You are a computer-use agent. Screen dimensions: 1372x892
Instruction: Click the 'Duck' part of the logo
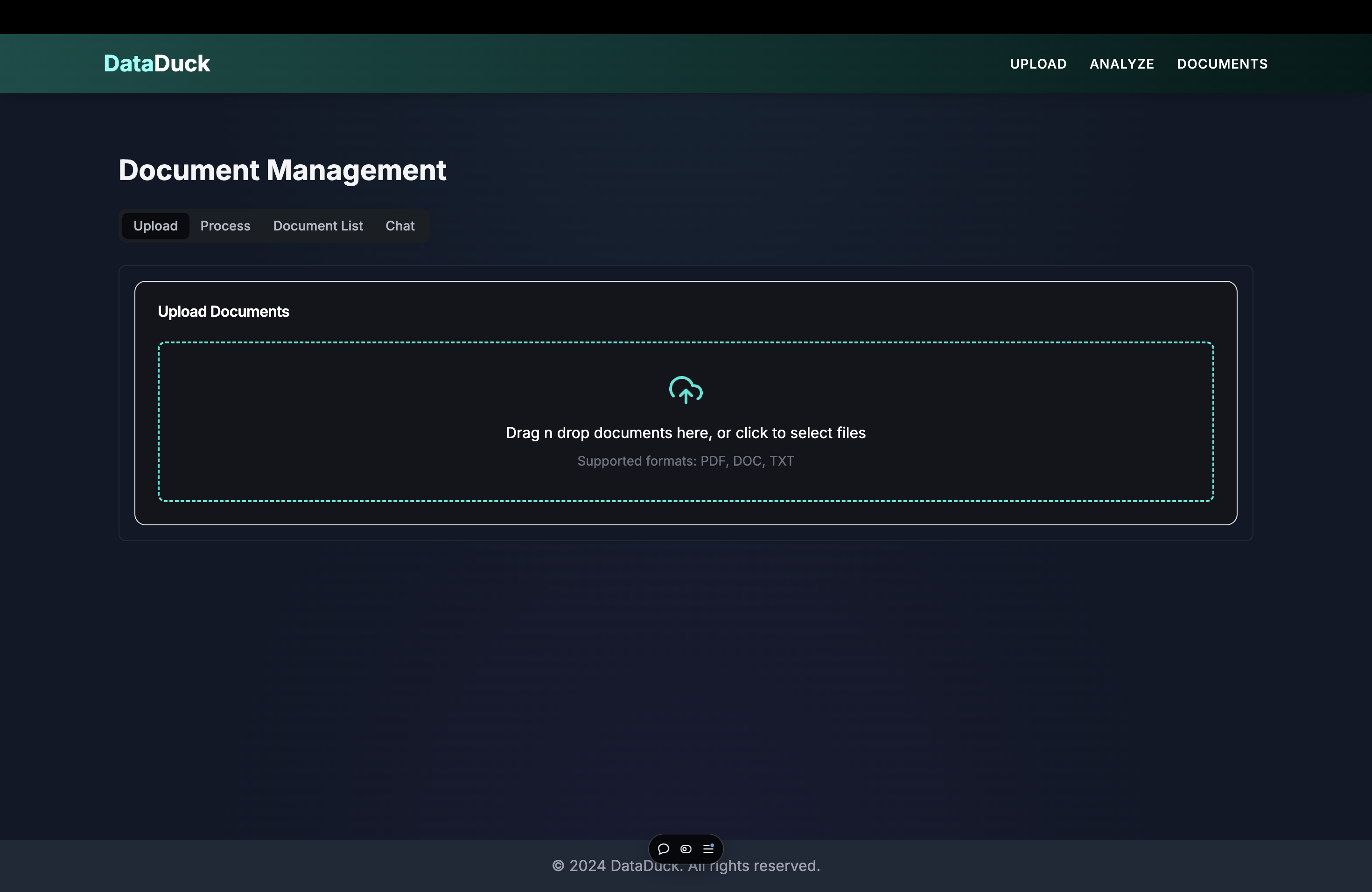tap(182, 63)
